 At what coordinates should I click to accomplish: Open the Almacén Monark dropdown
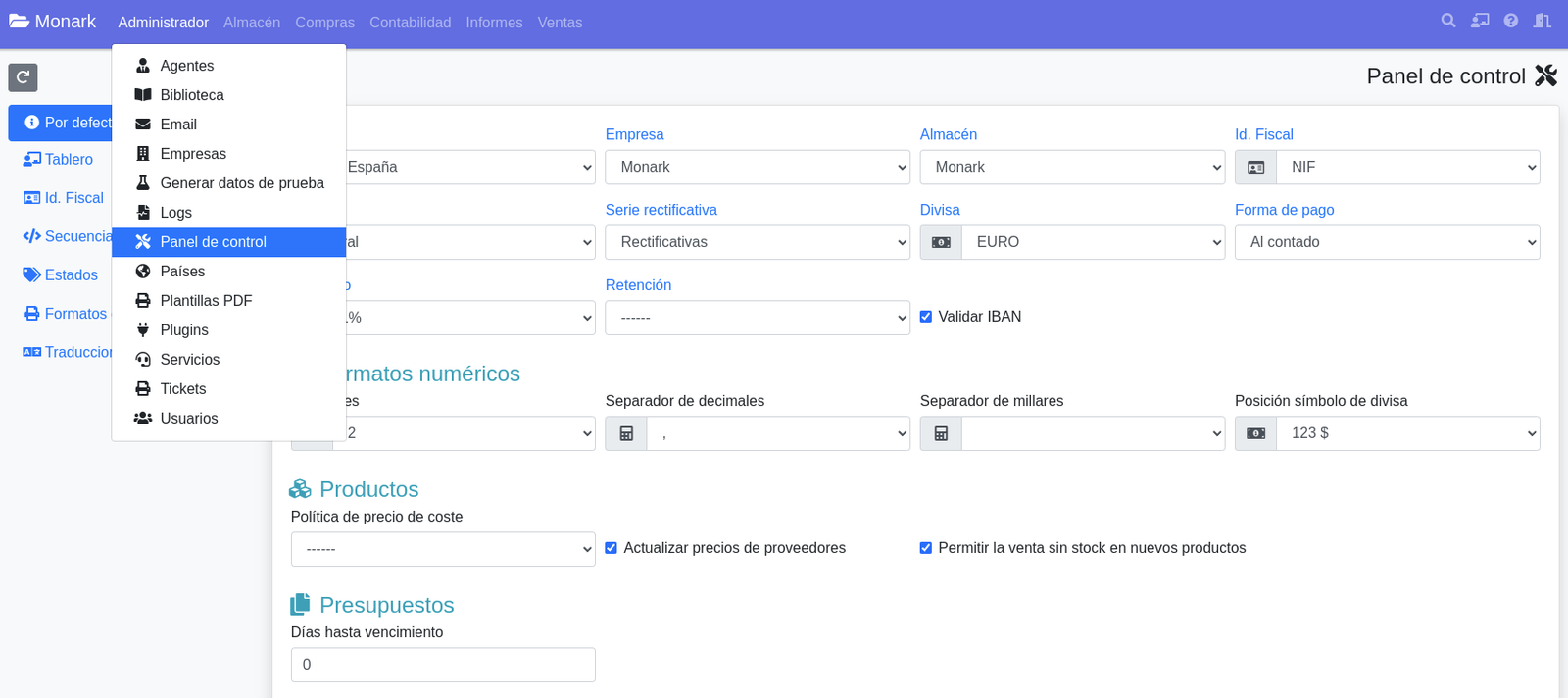pos(1072,168)
